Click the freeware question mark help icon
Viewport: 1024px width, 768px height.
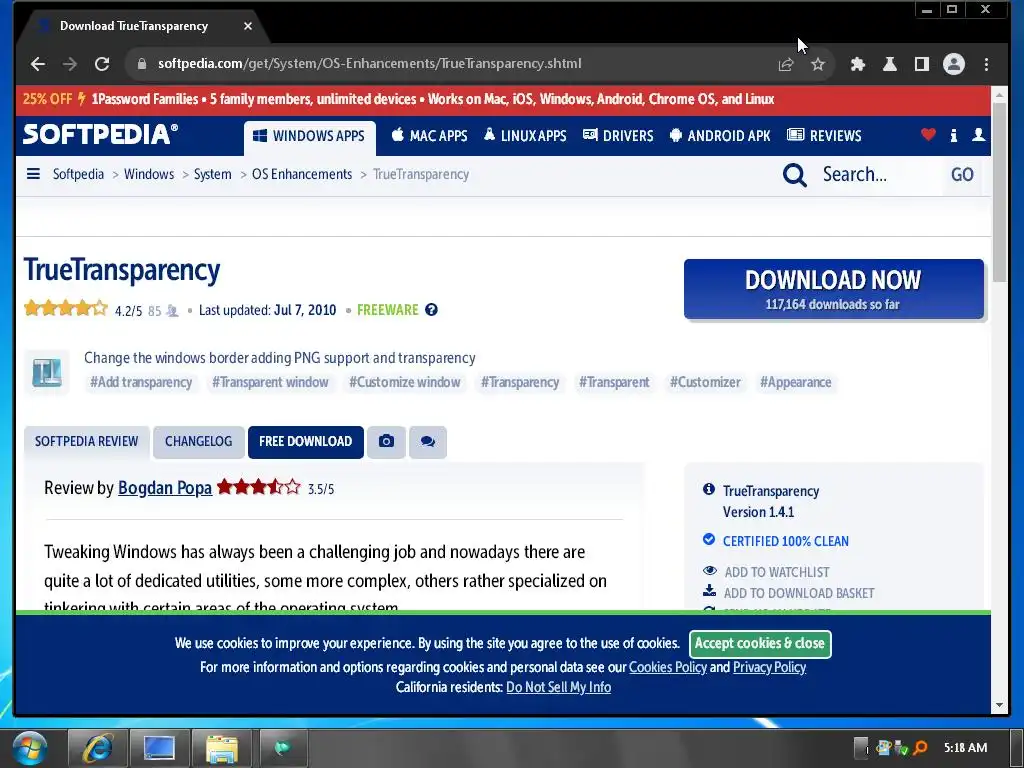tap(431, 310)
